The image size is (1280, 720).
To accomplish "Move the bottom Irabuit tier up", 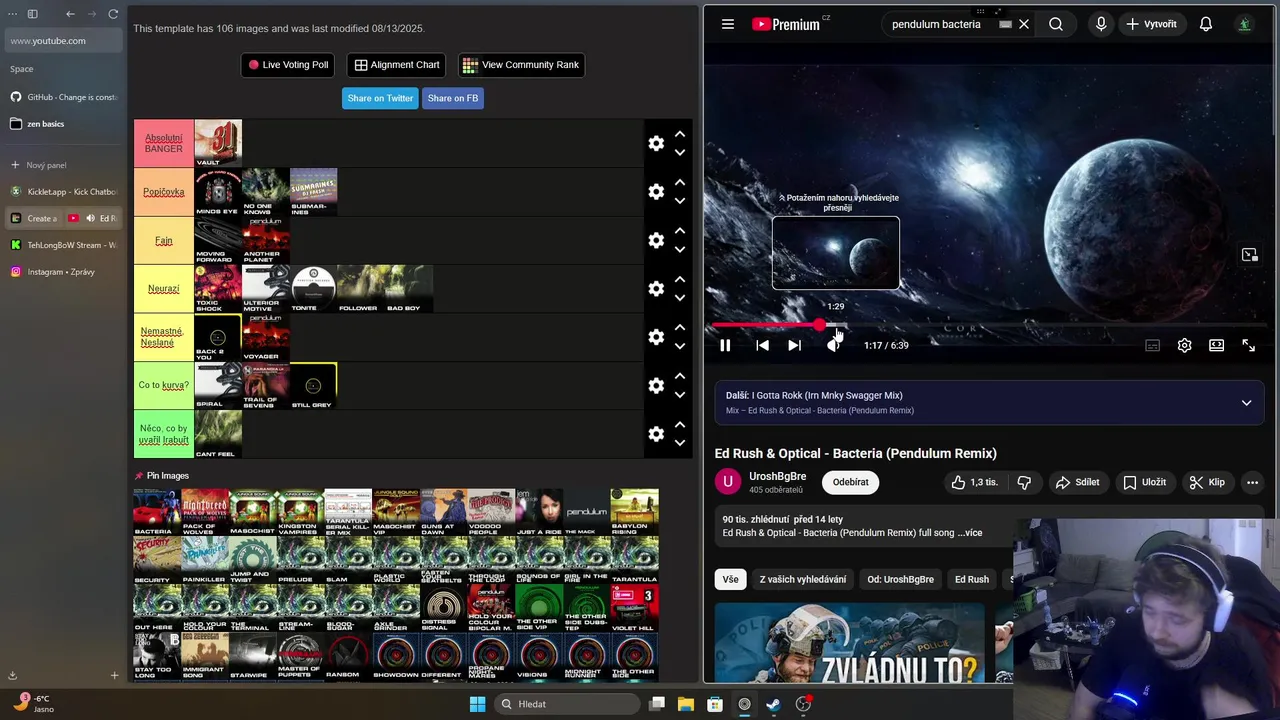I will tap(680, 425).
